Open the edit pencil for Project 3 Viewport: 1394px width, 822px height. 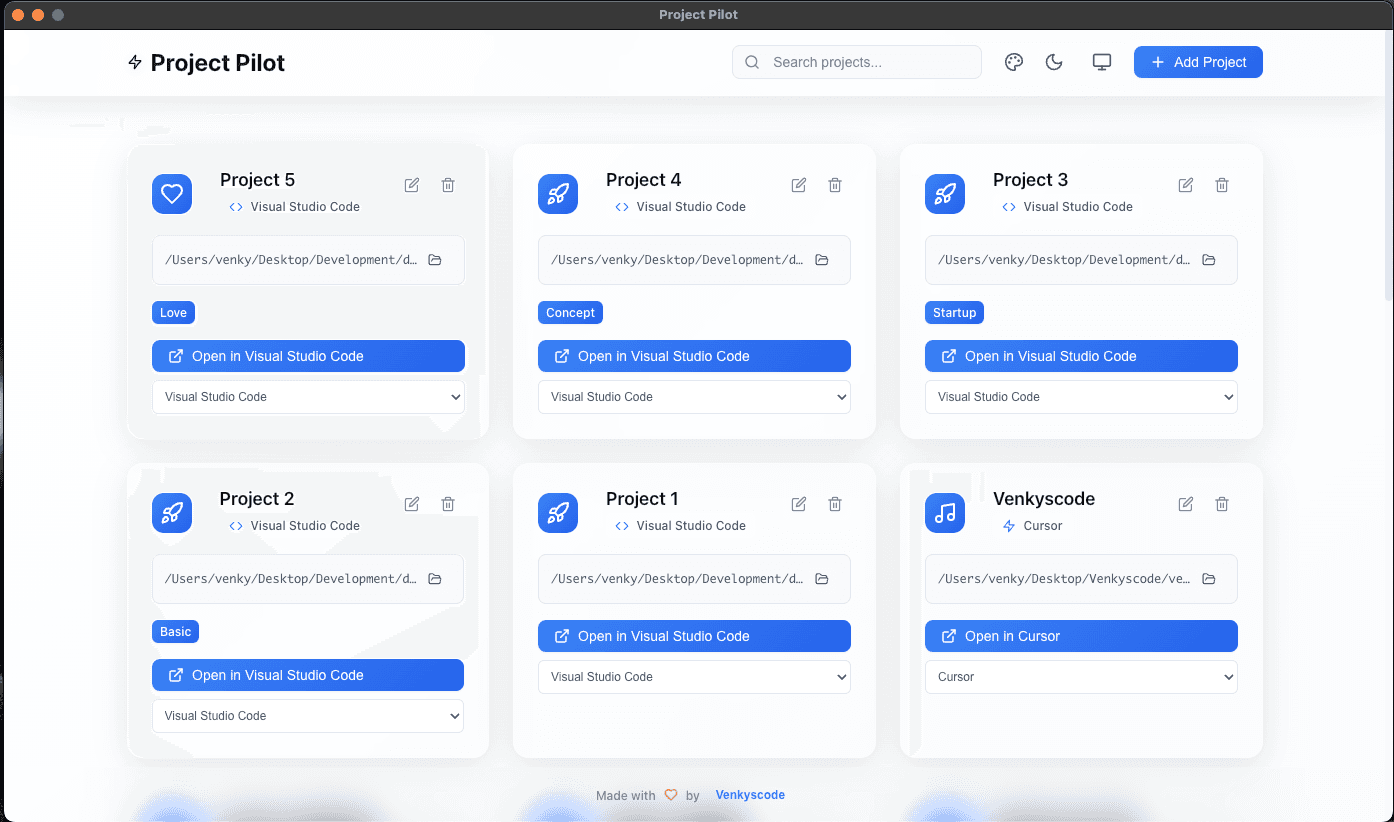tap(1185, 185)
